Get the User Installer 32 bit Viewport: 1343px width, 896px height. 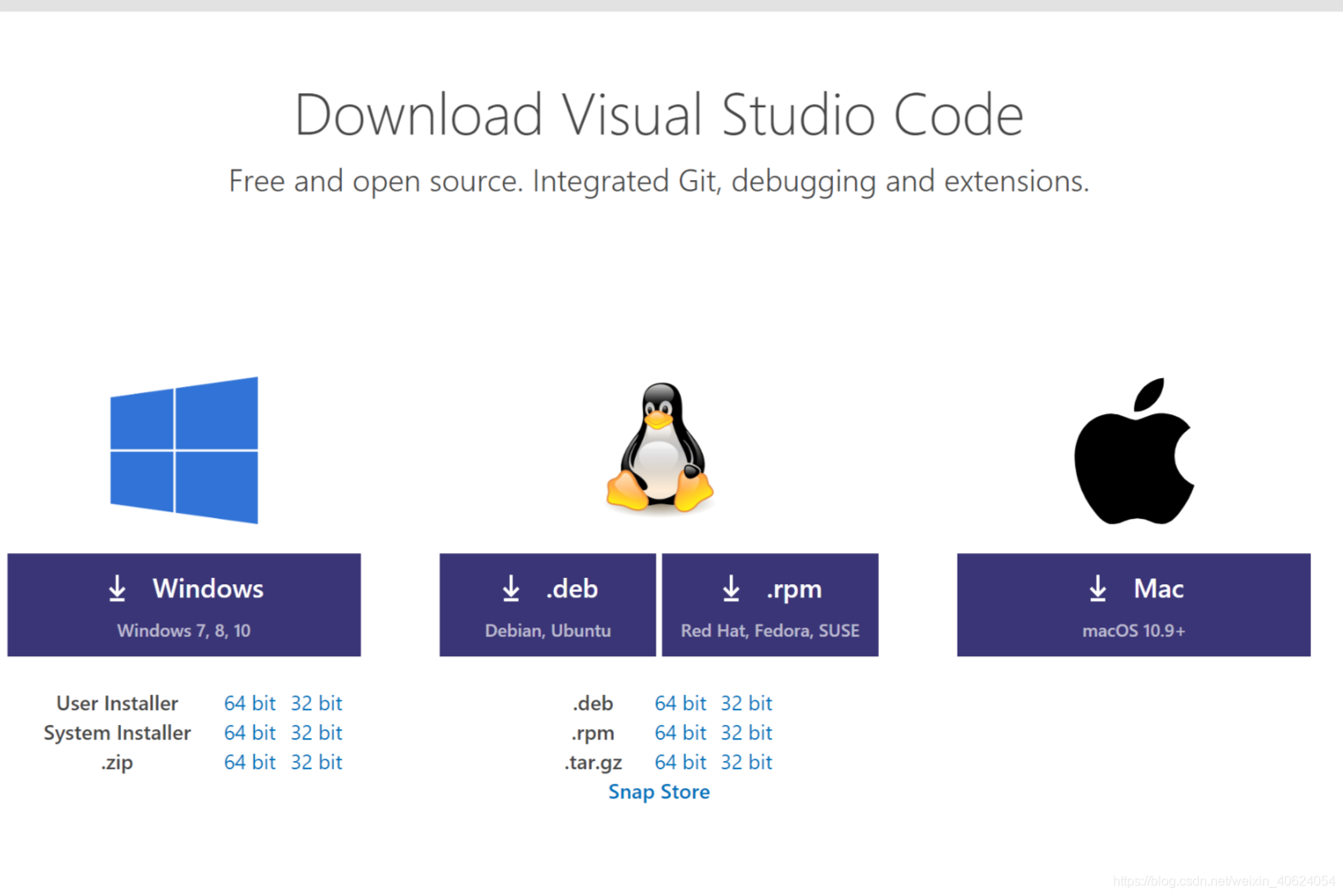tap(316, 703)
